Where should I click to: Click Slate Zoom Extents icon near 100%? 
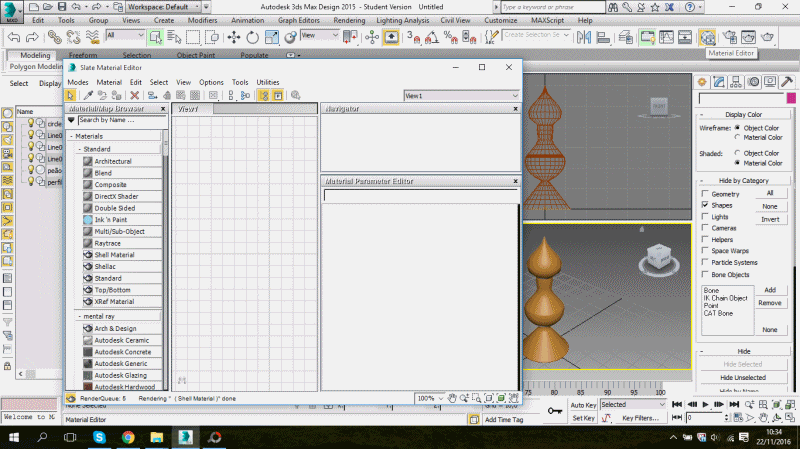pyautogui.click(x=489, y=398)
